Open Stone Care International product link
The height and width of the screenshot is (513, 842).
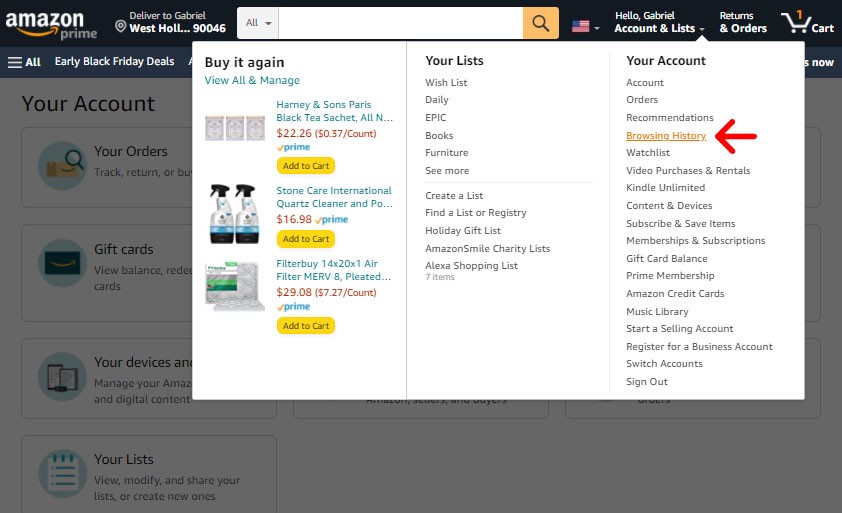coord(335,197)
